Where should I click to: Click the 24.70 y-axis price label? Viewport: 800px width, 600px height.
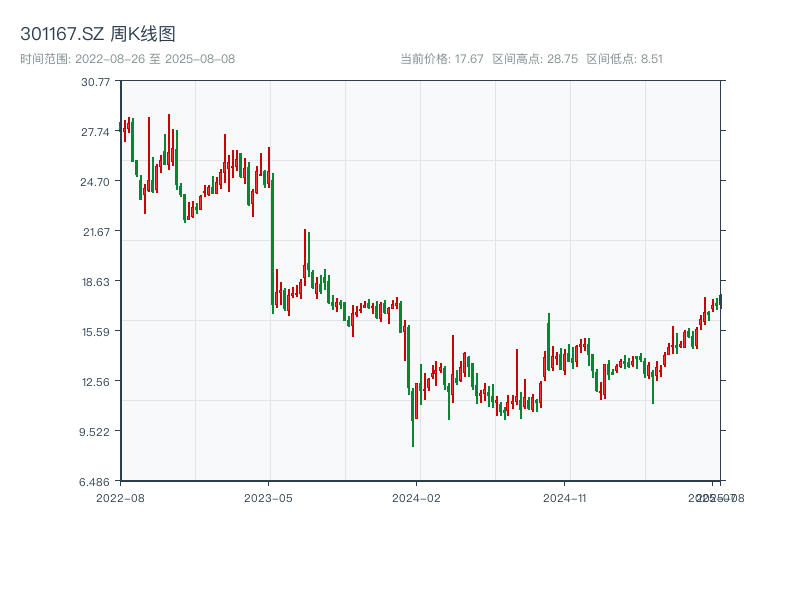[x=96, y=181]
